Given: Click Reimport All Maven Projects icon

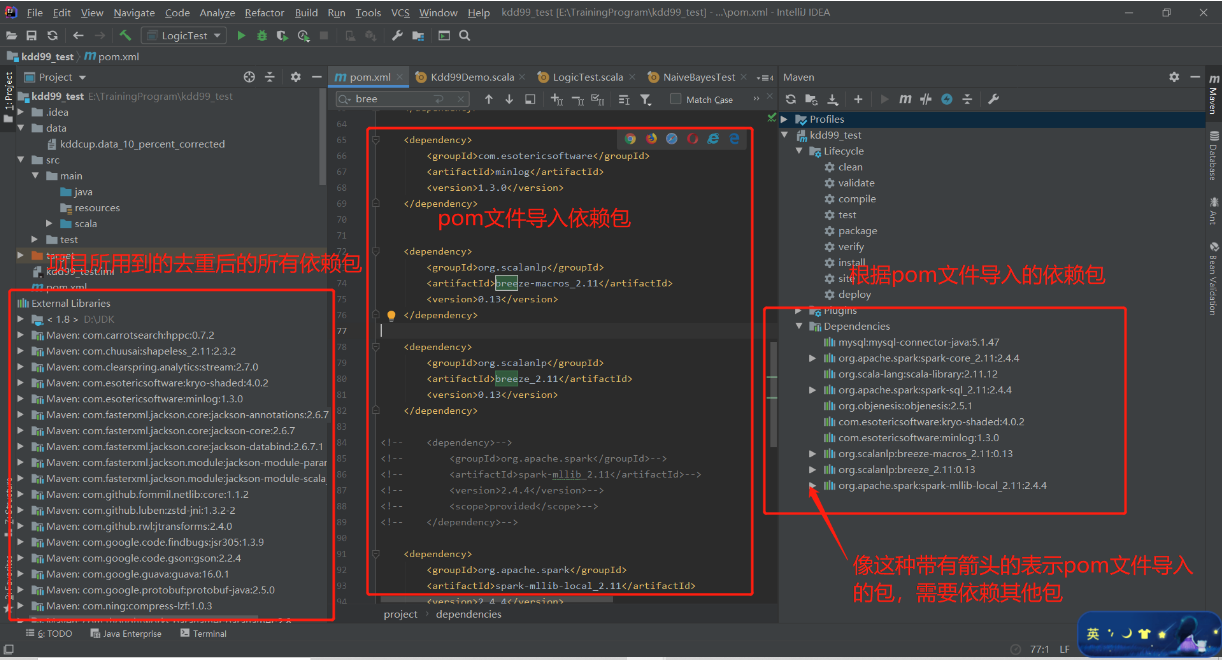Looking at the screenshot, I should click(791, 99).
